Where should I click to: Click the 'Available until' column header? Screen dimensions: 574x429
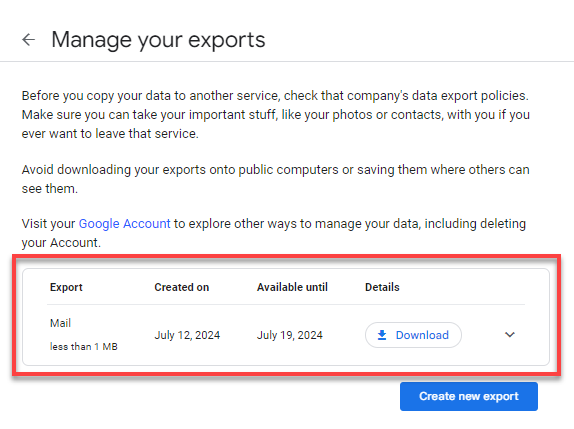[x=292, y=287]
